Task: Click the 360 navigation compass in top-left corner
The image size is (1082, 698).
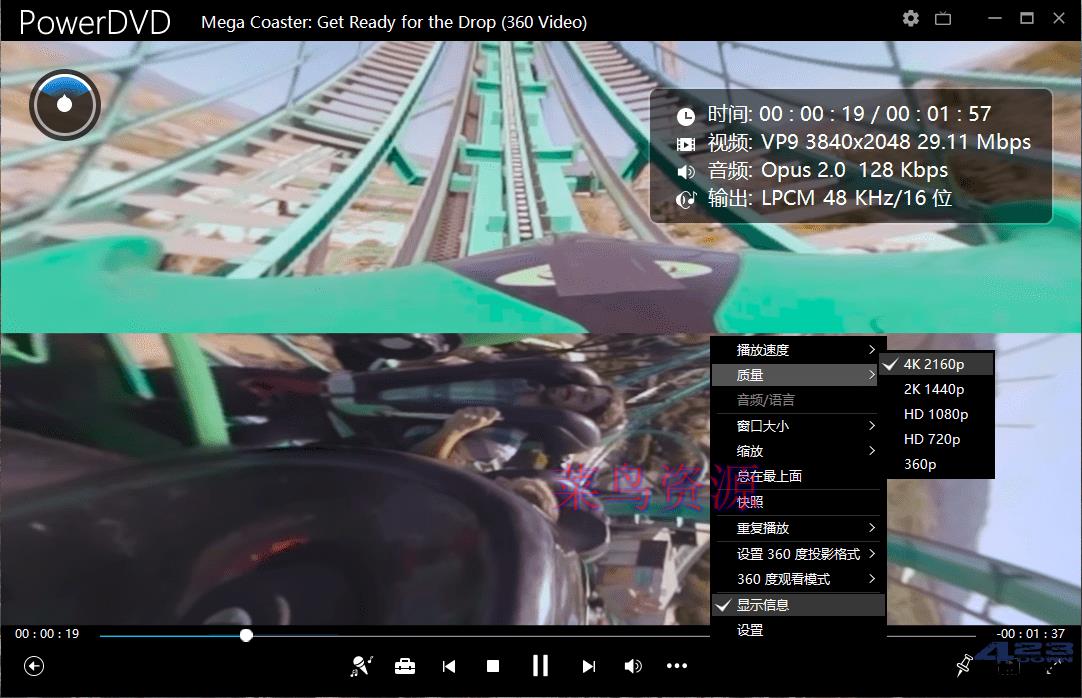Action: pos(64,104)
